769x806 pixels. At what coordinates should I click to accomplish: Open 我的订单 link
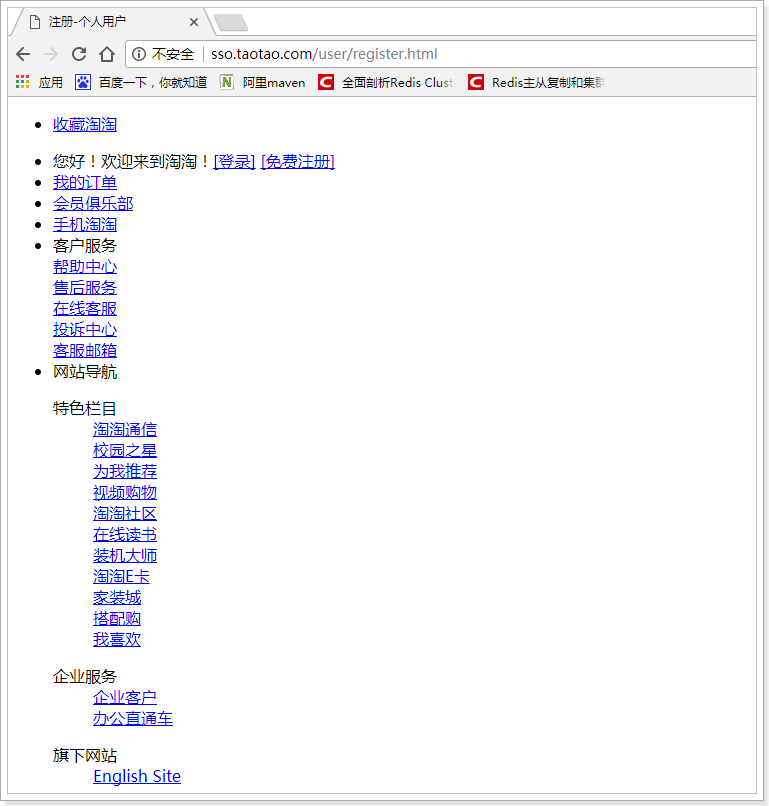coord(85,182)
